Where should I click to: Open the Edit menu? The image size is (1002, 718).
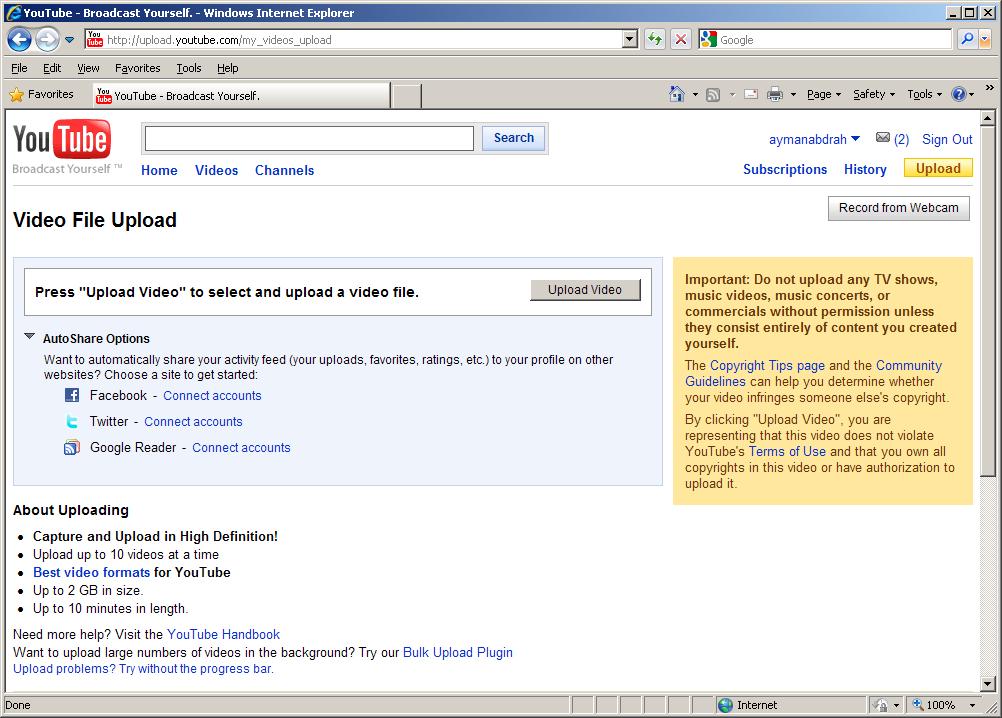(52, 68)
